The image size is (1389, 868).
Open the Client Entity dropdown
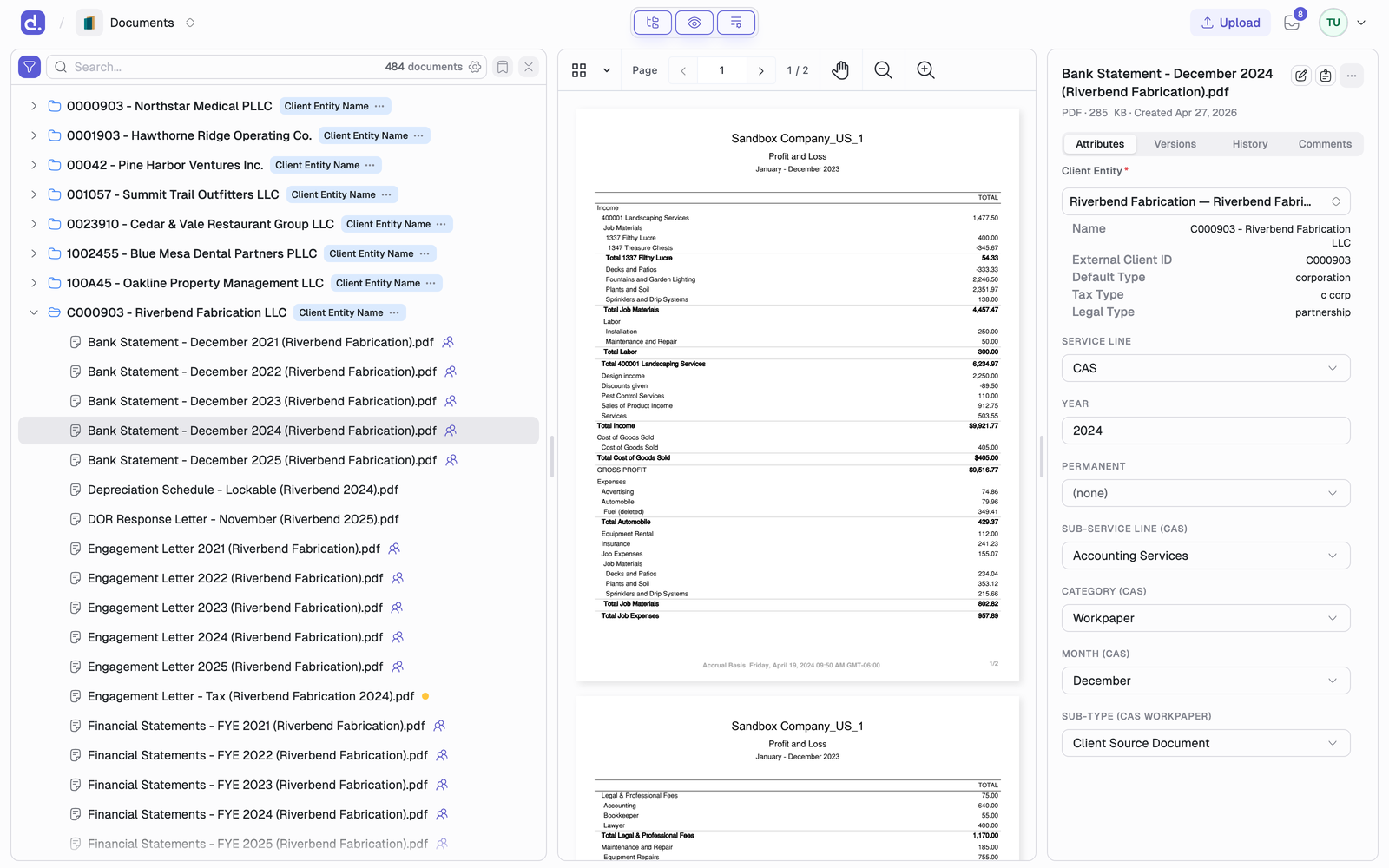coord(1206,201)
